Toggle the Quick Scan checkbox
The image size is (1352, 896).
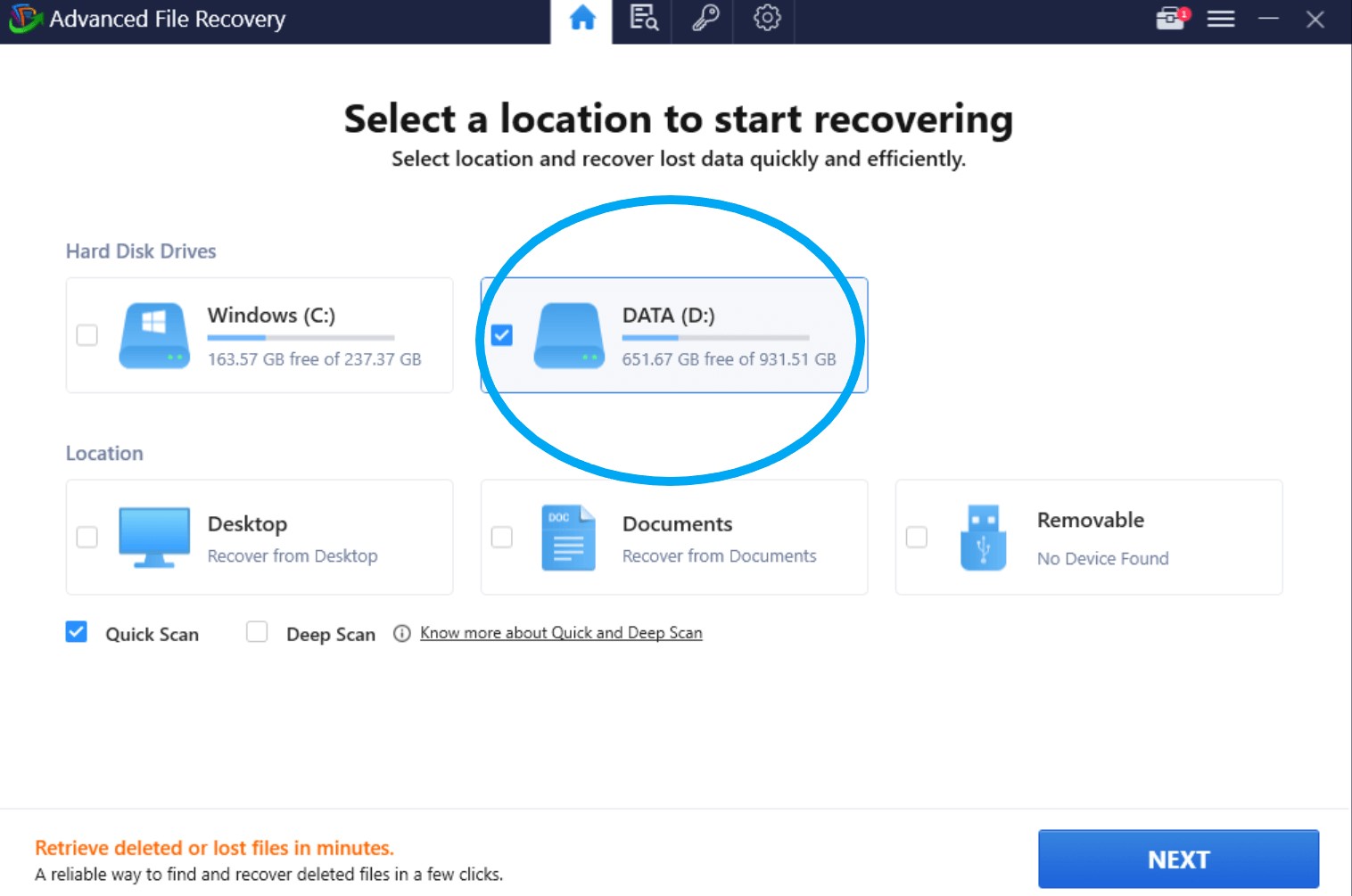pyautogui.click(x=77, y=632)
